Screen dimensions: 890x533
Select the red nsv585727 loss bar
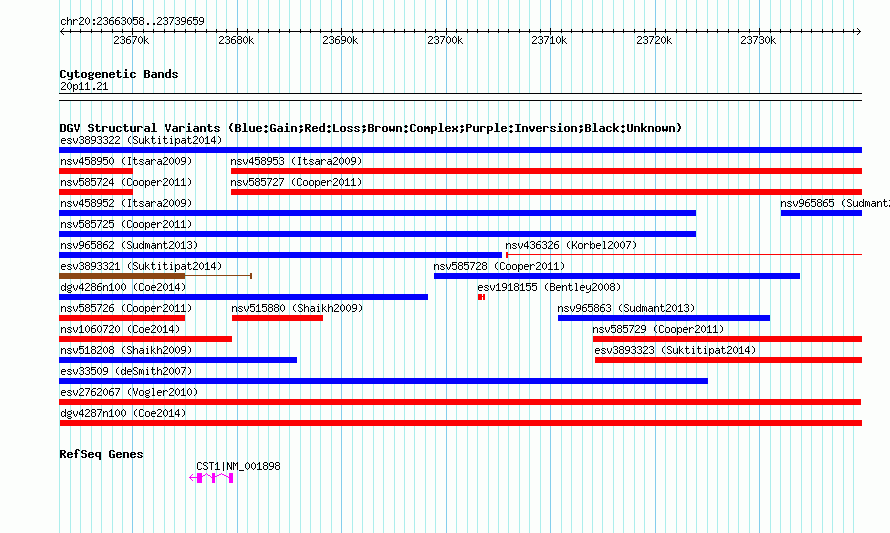[547, 192]
